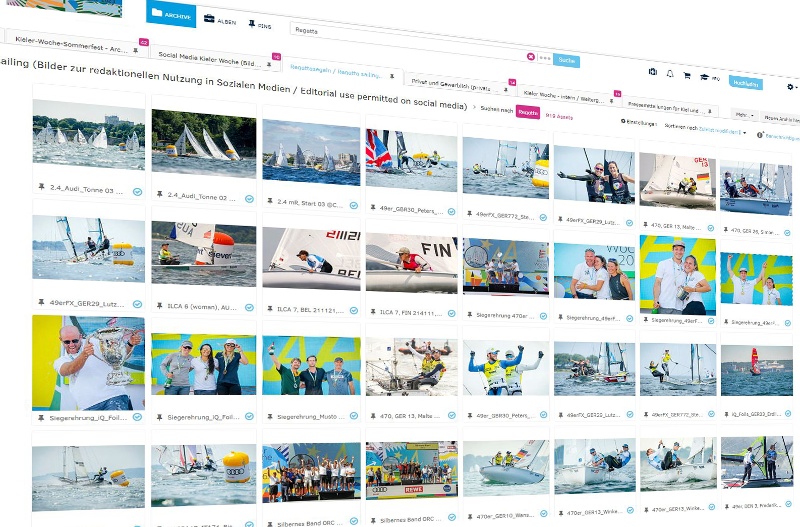Select the iQ_Foils_GER23 asset checkmark

point(788,414)
